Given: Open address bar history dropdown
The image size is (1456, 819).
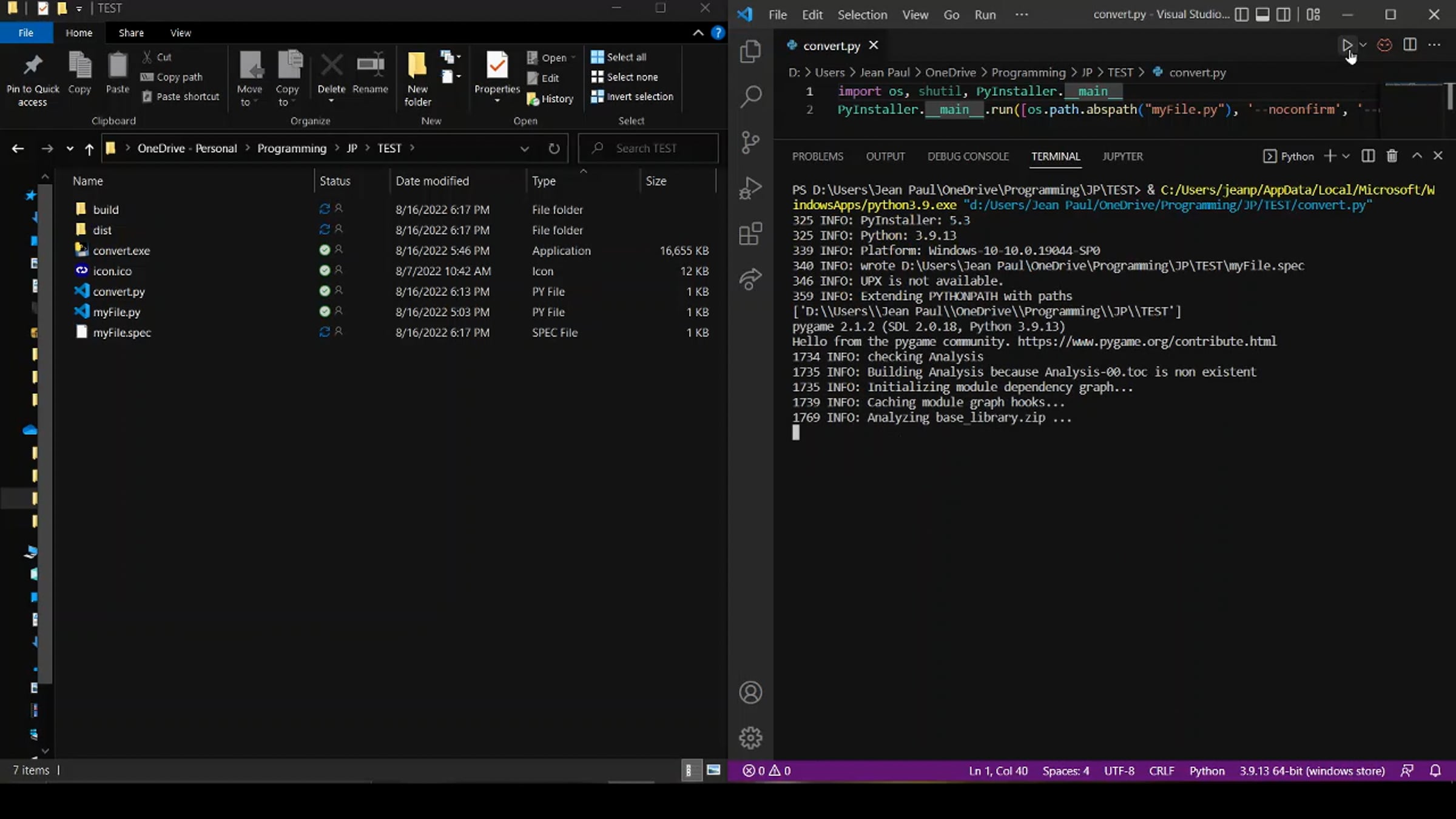Looking at the screenshot, I should pos(525,149).
